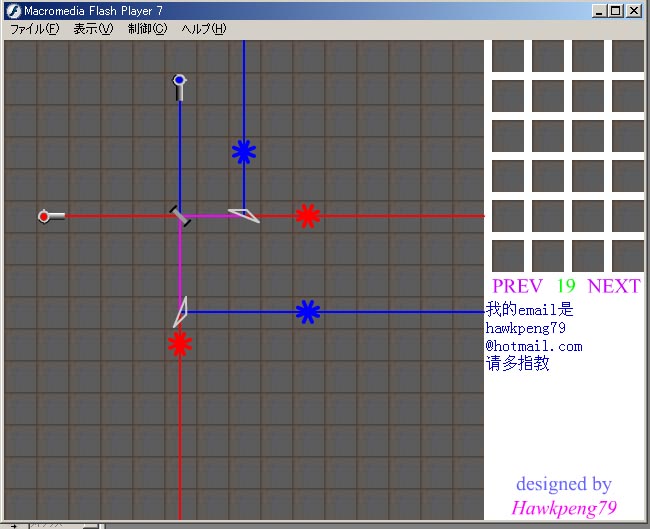
Task: Click the red star target on the horizontal red beam
Action: click(x=308, y=216)
